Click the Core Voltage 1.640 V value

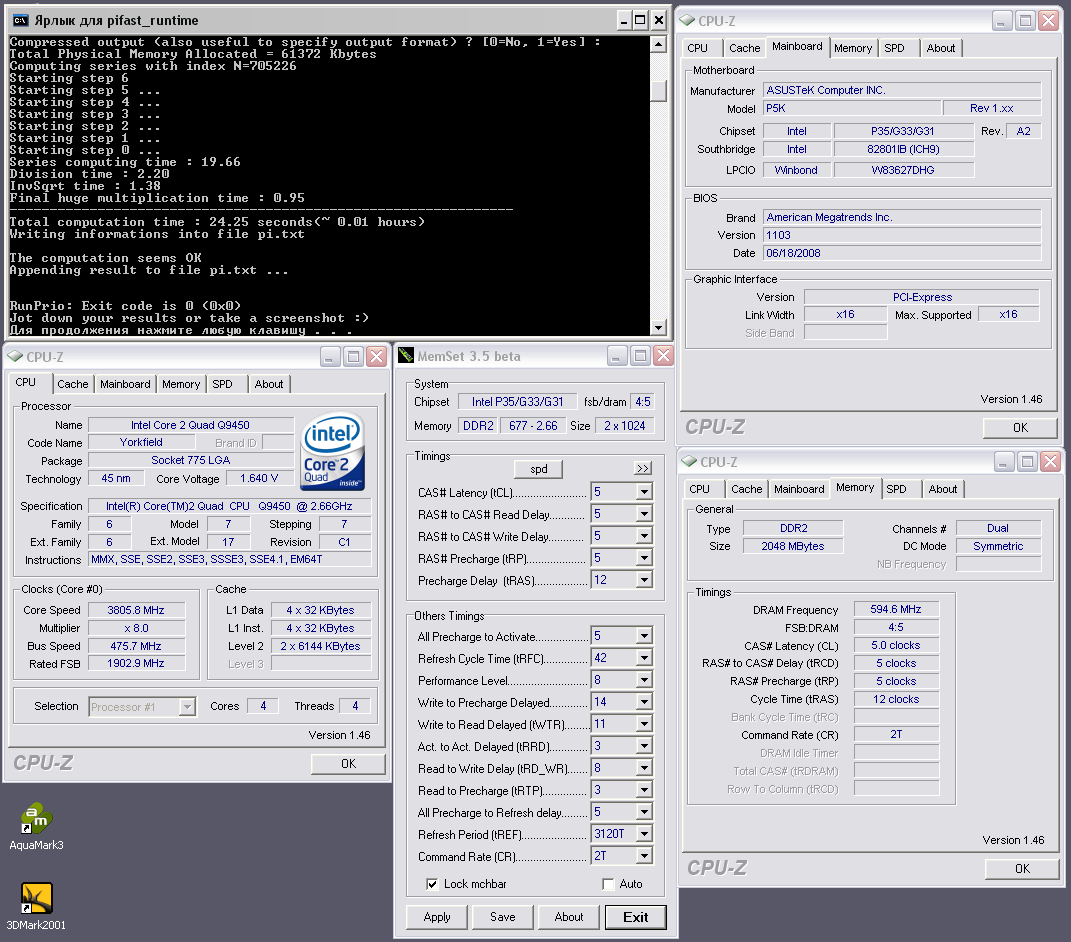tap(259, 478)
